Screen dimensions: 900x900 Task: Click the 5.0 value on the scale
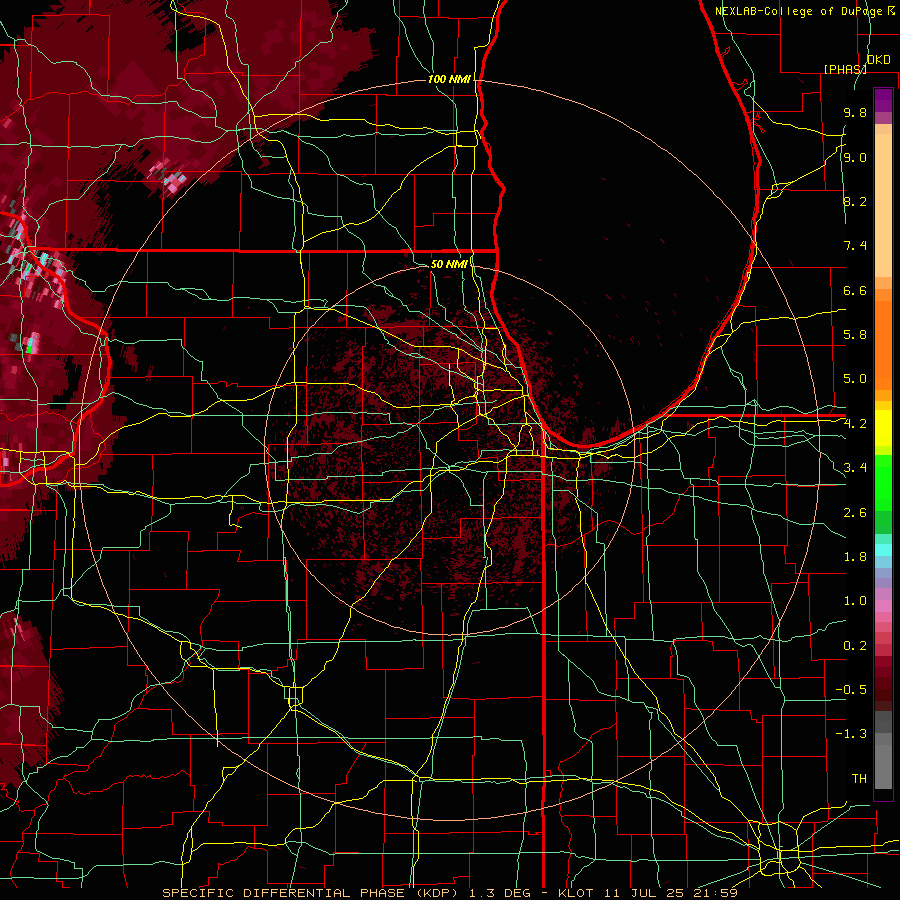(855, 379)
